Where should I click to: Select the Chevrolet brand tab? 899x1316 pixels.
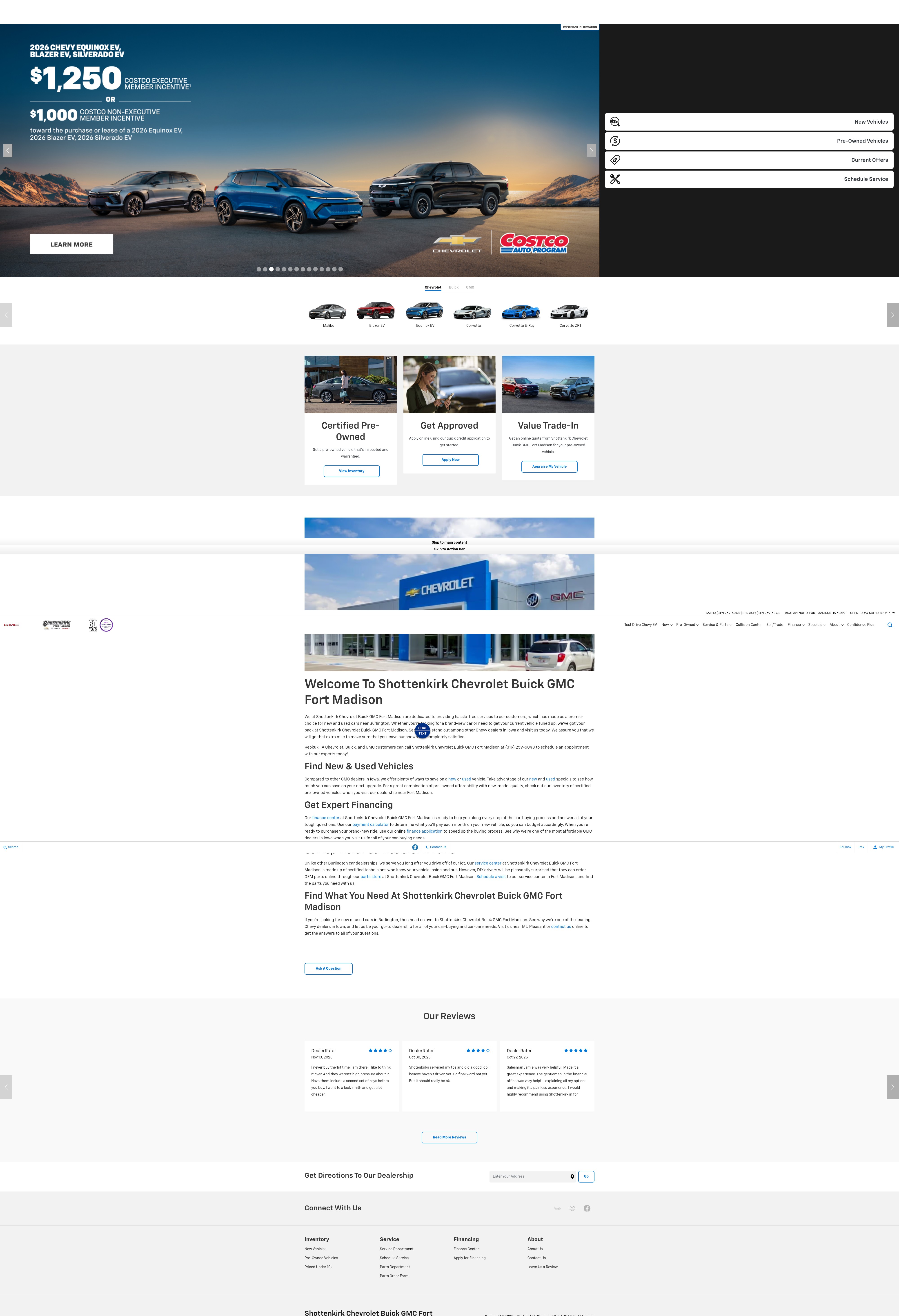(x=433, y=288)
